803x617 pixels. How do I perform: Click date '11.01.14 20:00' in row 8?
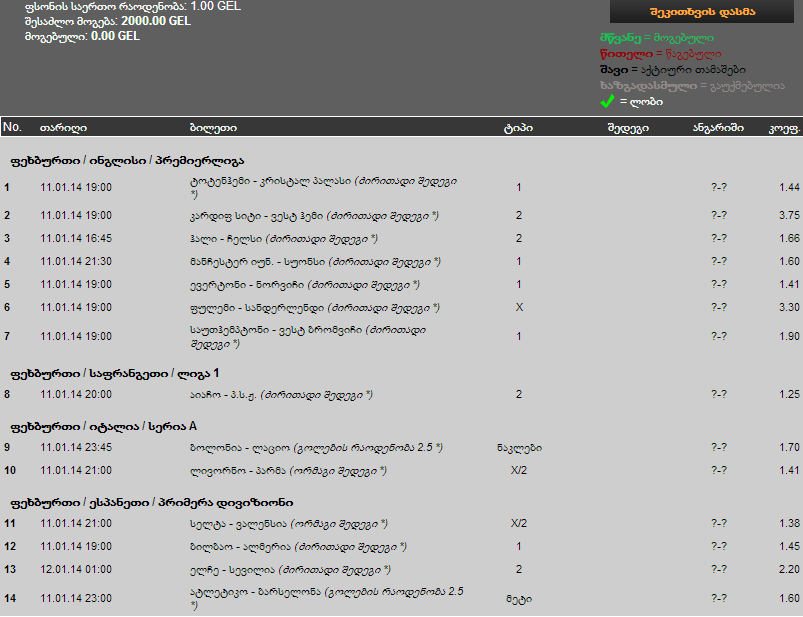tap(76, 394)
